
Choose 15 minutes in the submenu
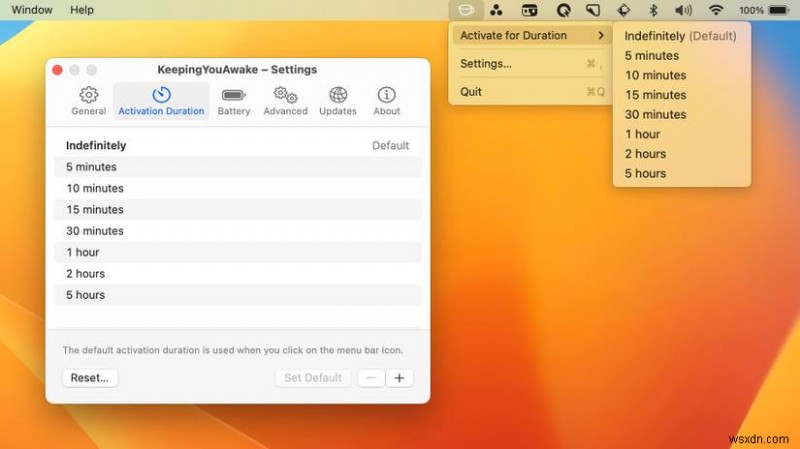pyautogui.click(x=681, y=95)
